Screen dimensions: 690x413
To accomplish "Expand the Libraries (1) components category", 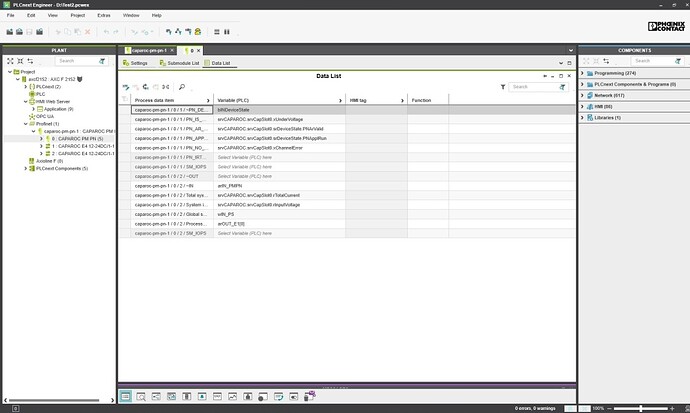I will [582, 118].
